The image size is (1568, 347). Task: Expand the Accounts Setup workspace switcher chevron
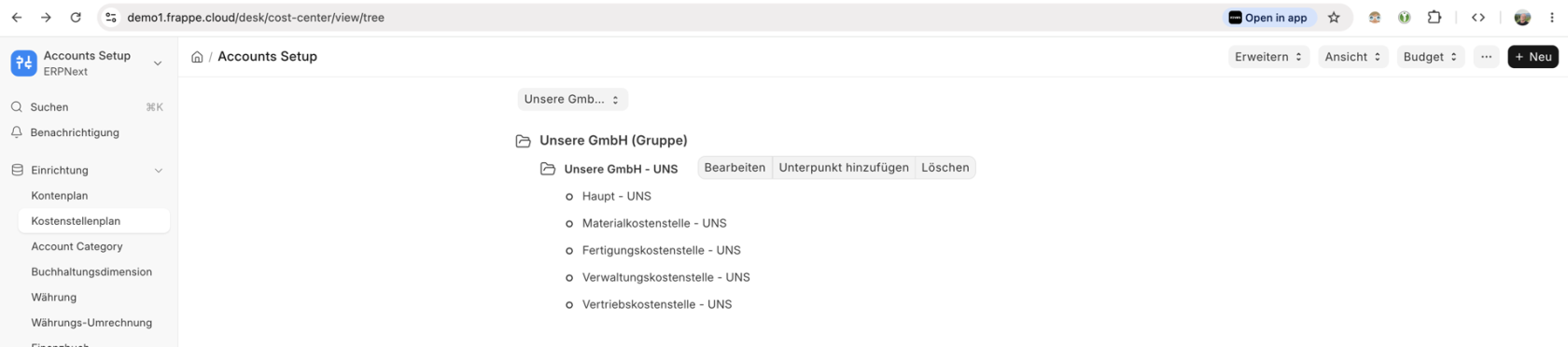(158, 63)
